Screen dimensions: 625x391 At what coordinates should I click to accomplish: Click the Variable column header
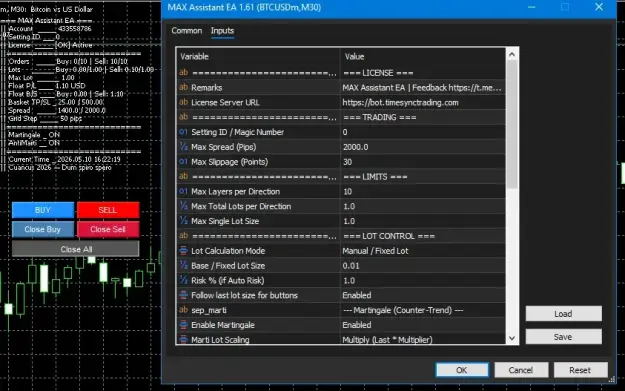pos(259,56)
